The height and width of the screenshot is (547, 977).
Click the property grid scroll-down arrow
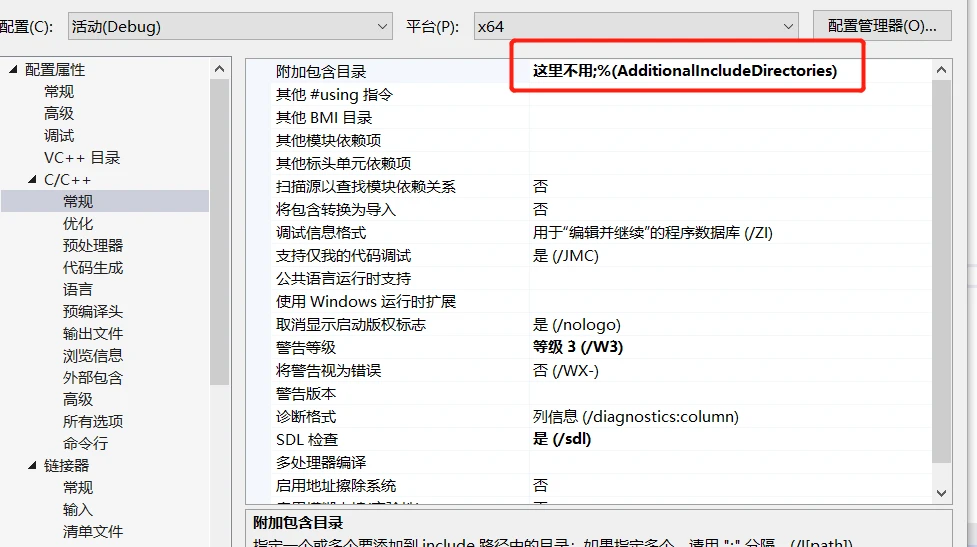941,492
